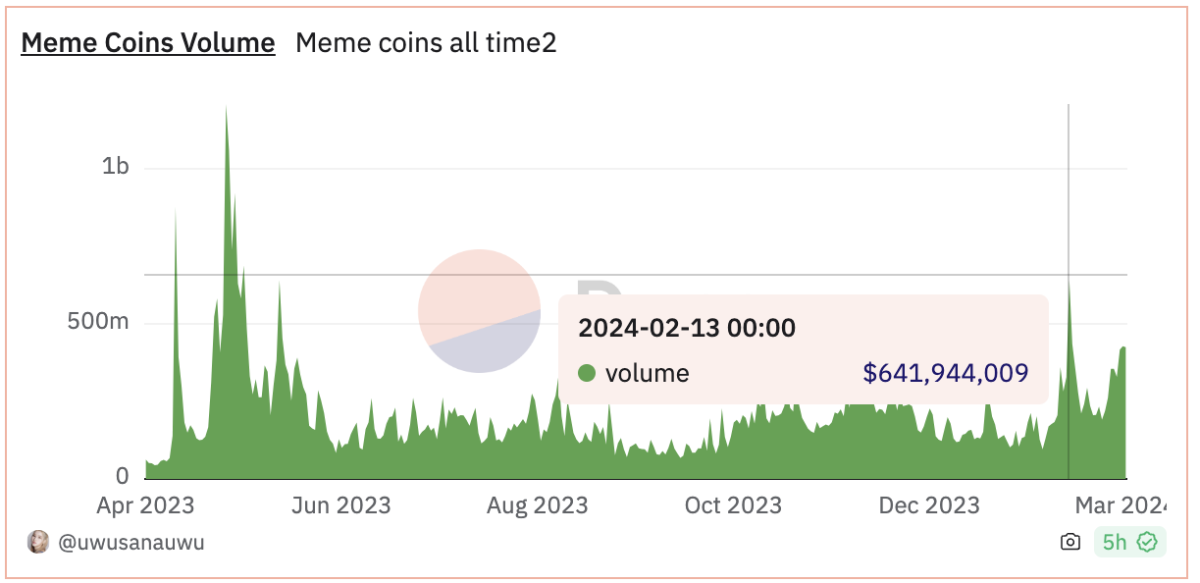The width and height of the screenshot is (1200, 583).
Task: Click the @uwusanauwu username link
Action: coord(132,542)
